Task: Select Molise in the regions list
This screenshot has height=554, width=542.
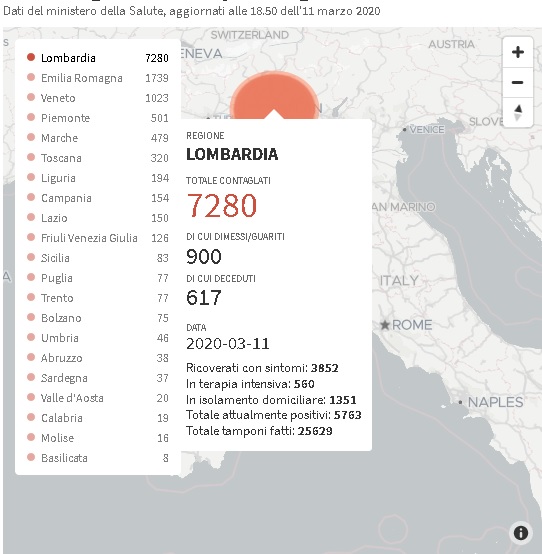Action: pyautogui.click(x=98, y=438)
